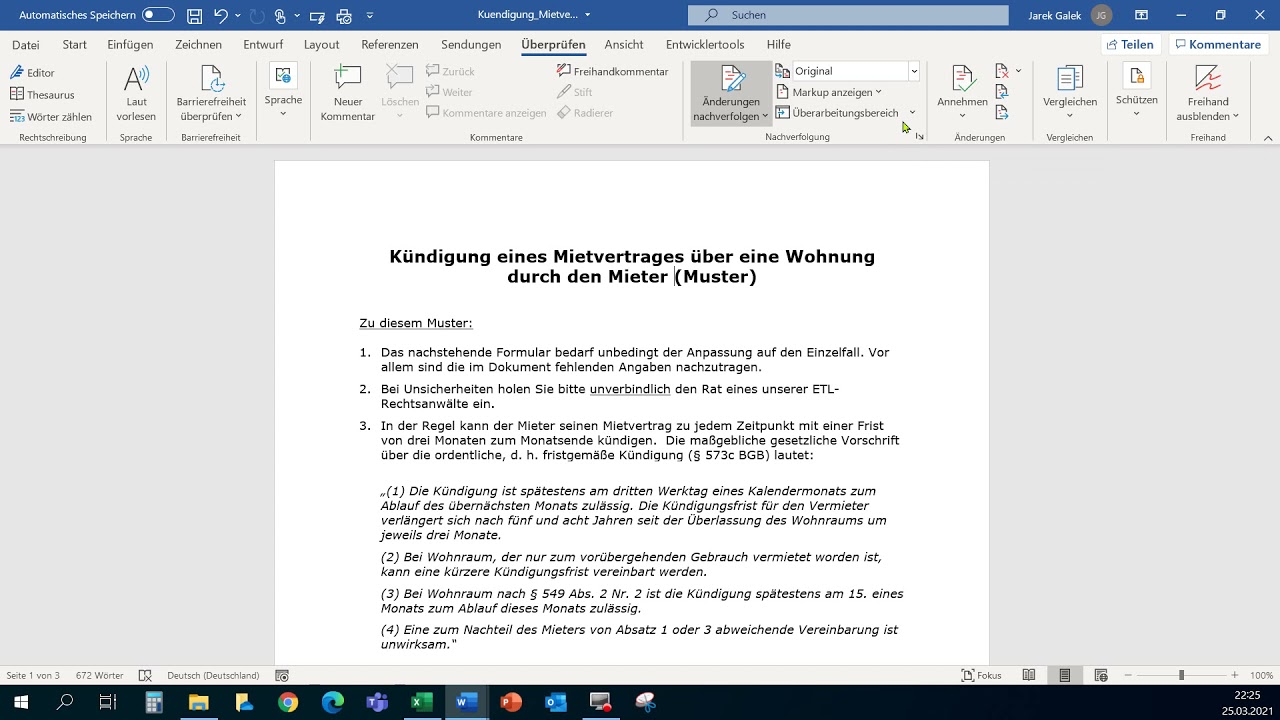Click the zoom slider handle
The width and height of the screenshot is (1280, 720).
point(1181,676)
